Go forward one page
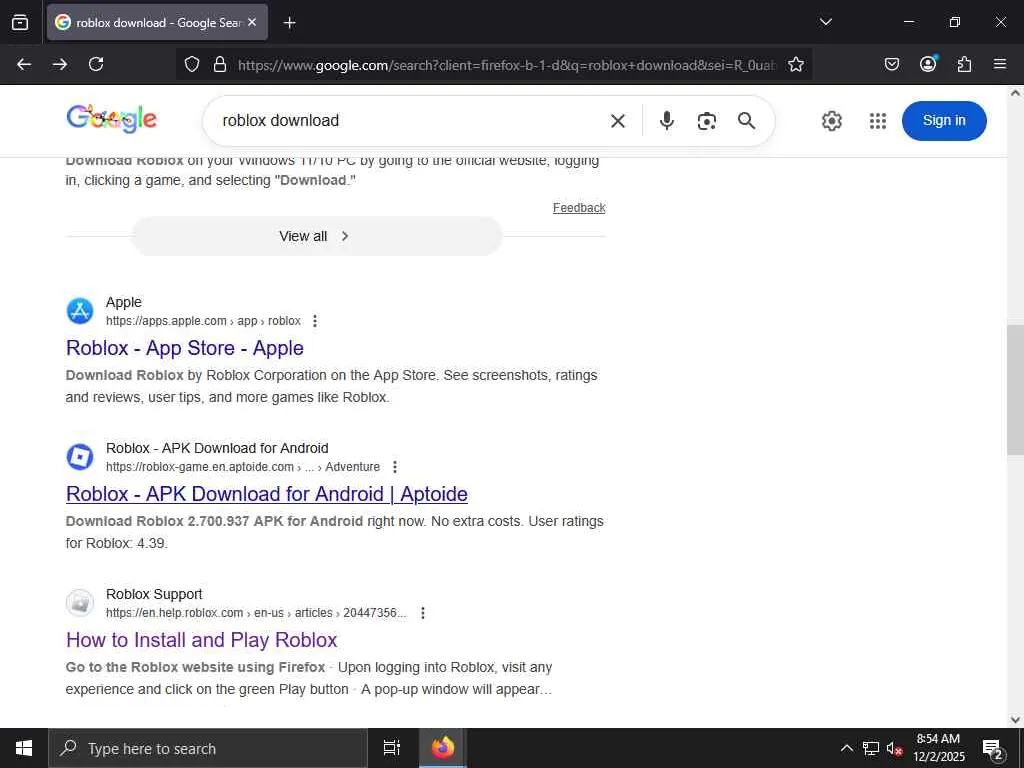Screen dimensions: 1024x768 click(x=60, y=64)
